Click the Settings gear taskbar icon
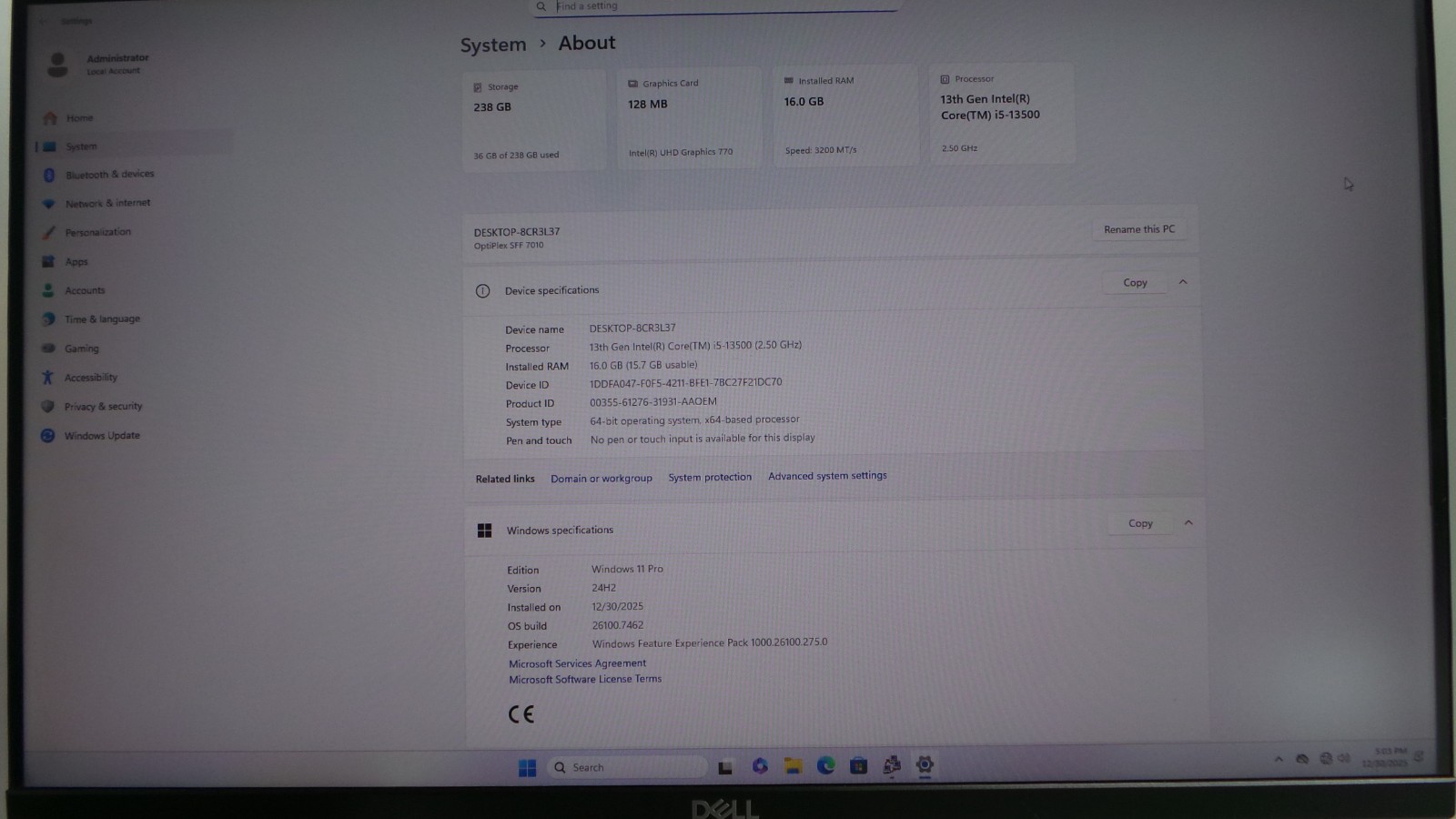This screenshot has width=1456, height=819. click(925, 765)
